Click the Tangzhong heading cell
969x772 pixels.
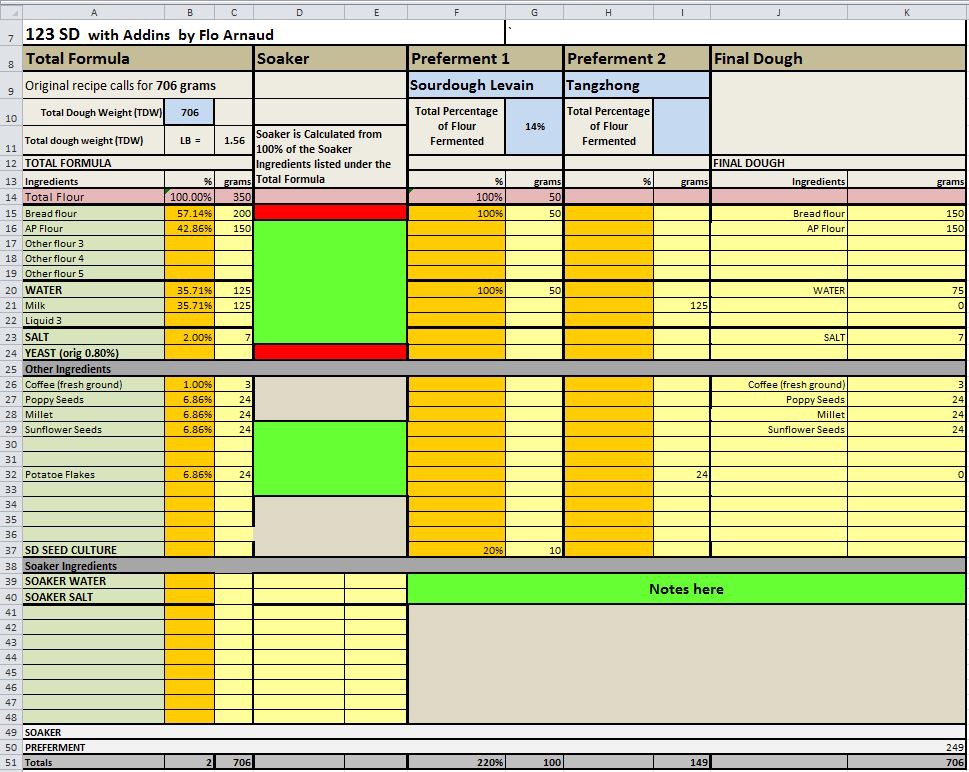[x=637, y=86]
